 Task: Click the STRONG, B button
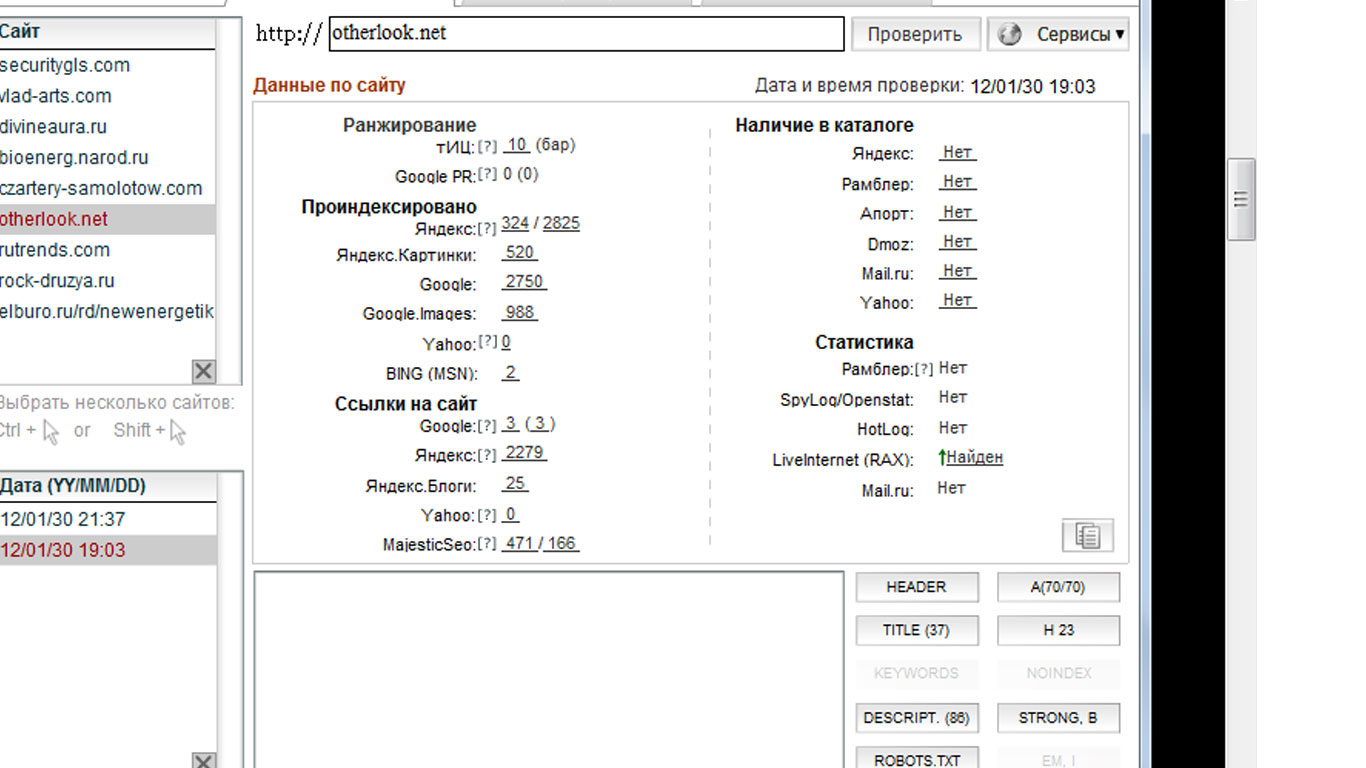coord(1058,718)
